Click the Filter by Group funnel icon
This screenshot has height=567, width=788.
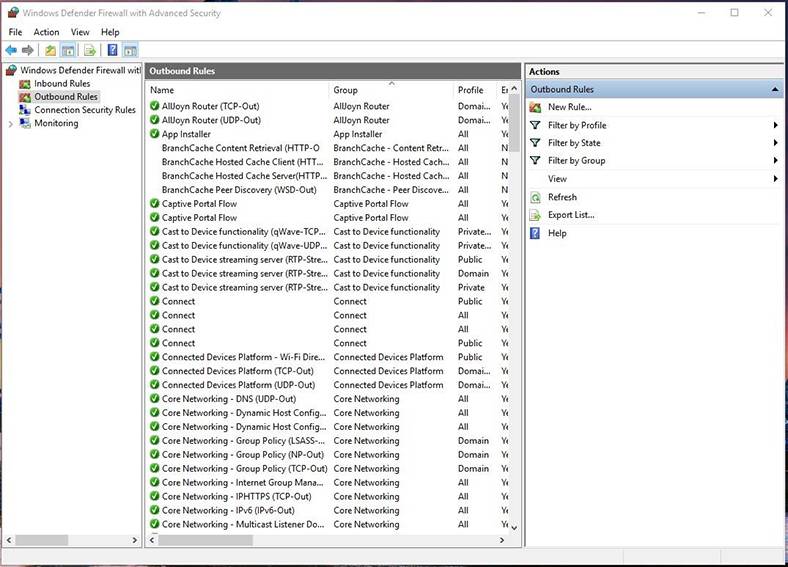[536, 160]
